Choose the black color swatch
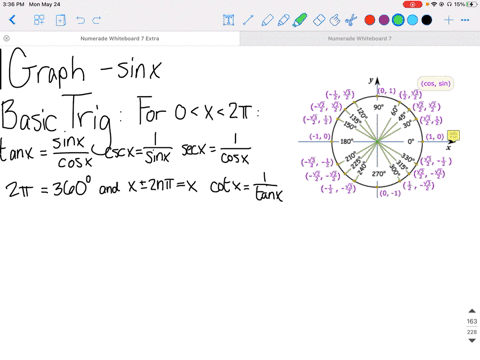 point(427,20)
